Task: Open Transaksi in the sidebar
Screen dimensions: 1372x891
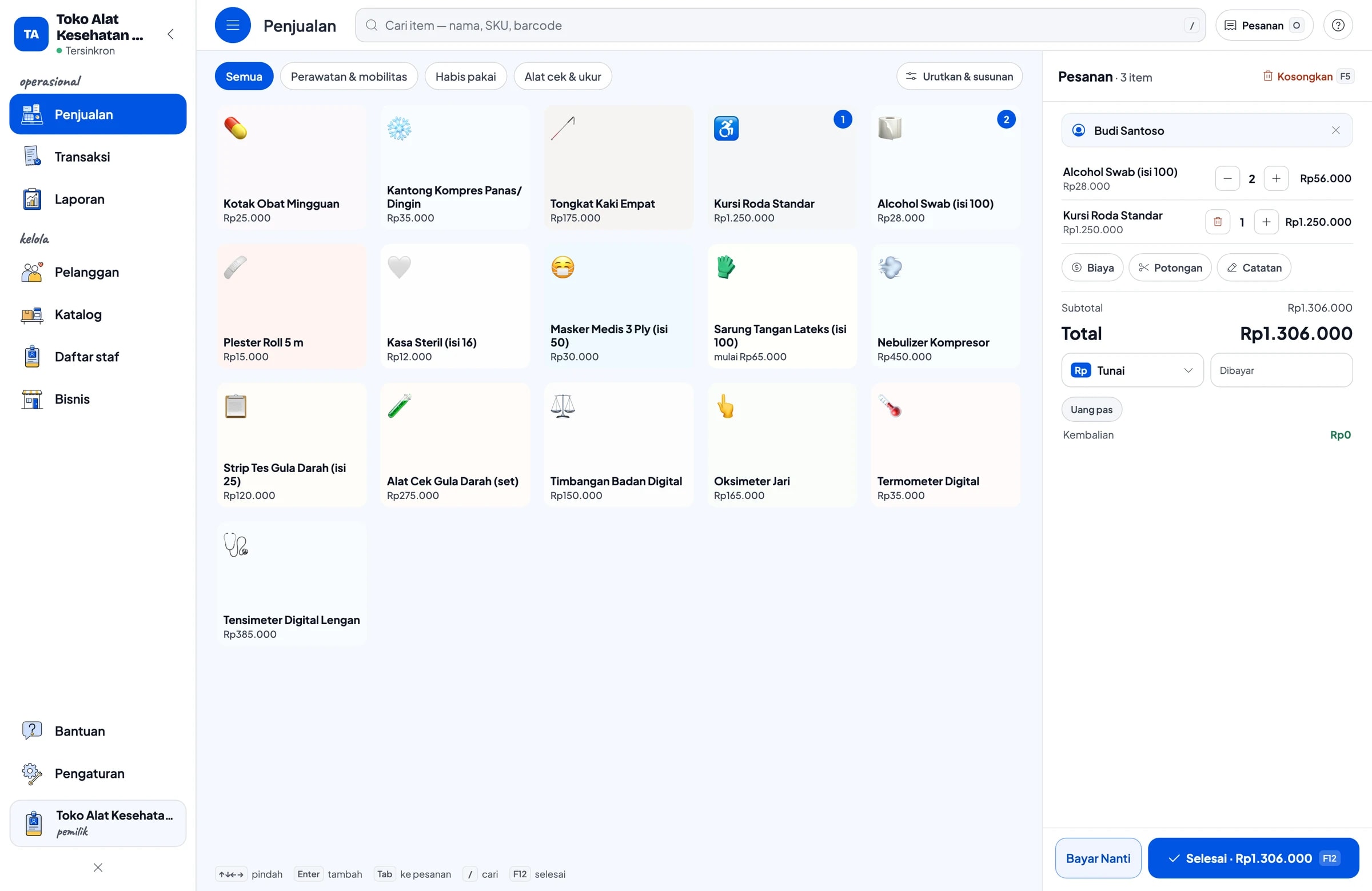Action: click(x=98, y=157)
